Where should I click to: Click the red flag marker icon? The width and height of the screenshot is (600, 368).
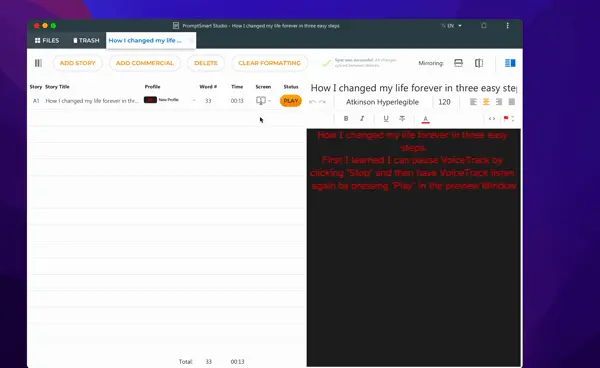click(506, 119)
